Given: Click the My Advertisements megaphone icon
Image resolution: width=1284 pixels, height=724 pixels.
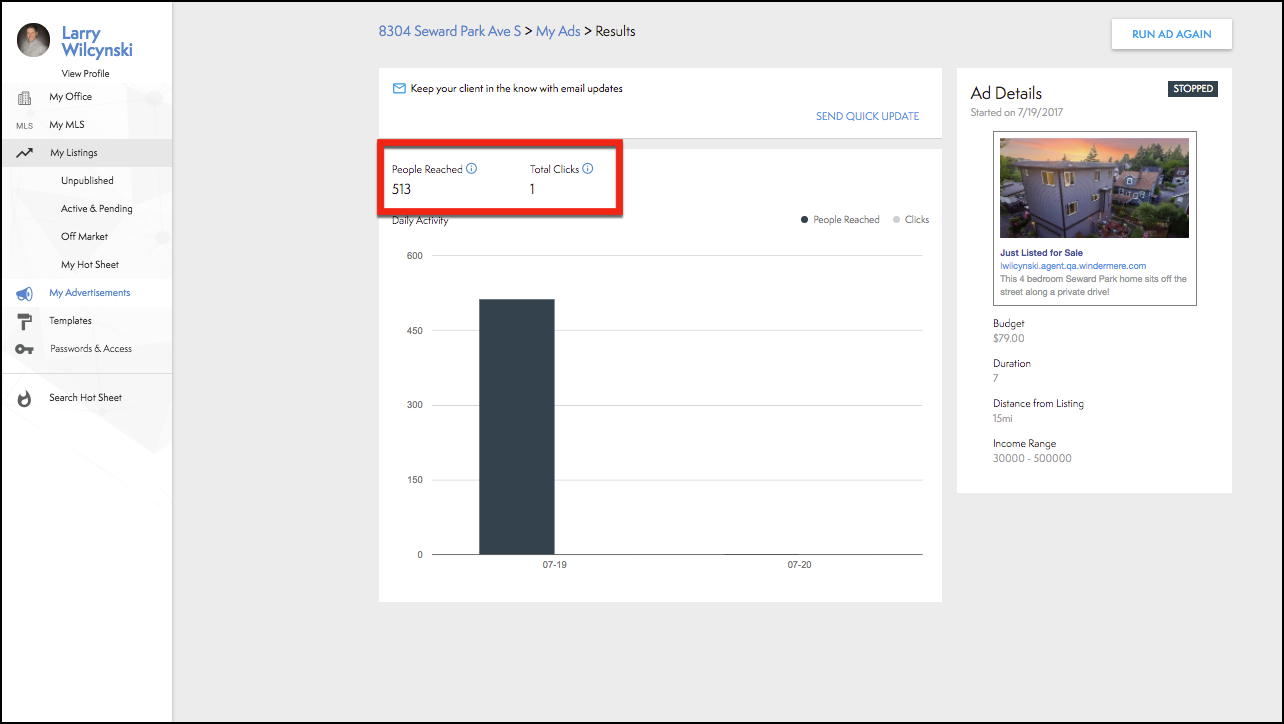Looking at the screenshot, I should click(x=24, y=293).
